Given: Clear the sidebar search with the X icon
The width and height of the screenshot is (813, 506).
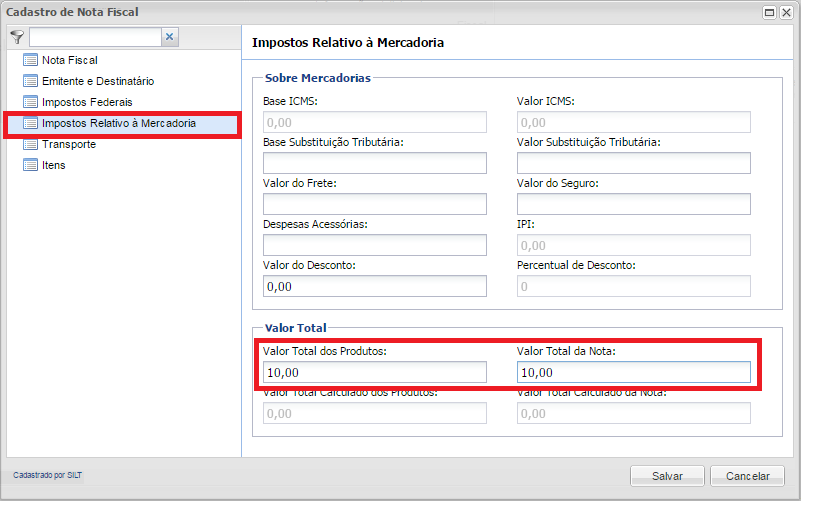Looking at the screenshot, I should coord(169,37).
